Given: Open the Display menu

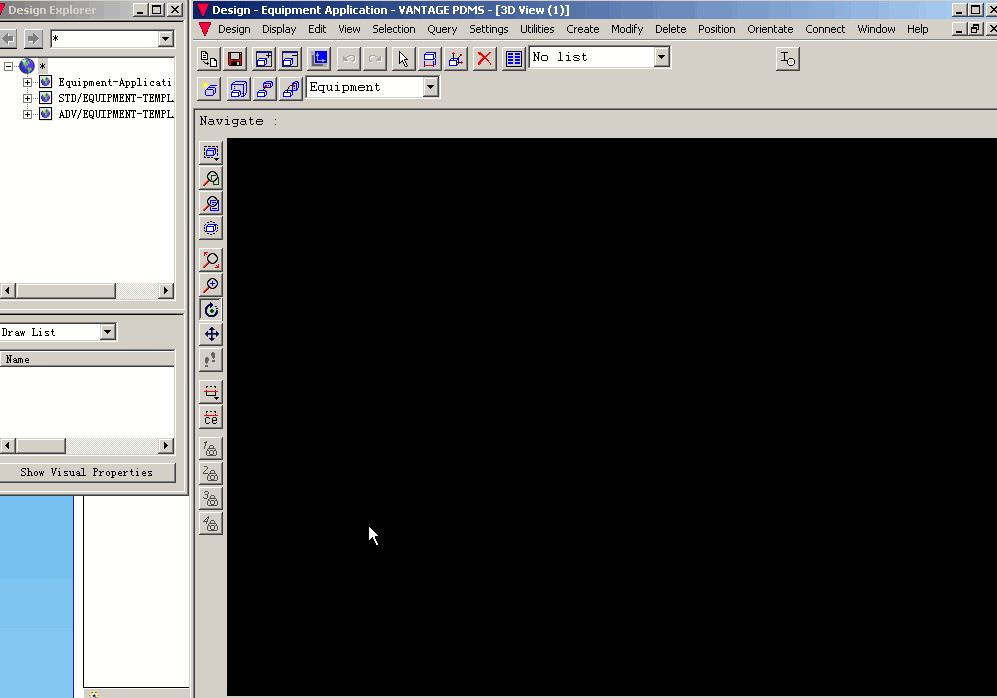Looking at the screenshot, I should [x=279, y=29].
